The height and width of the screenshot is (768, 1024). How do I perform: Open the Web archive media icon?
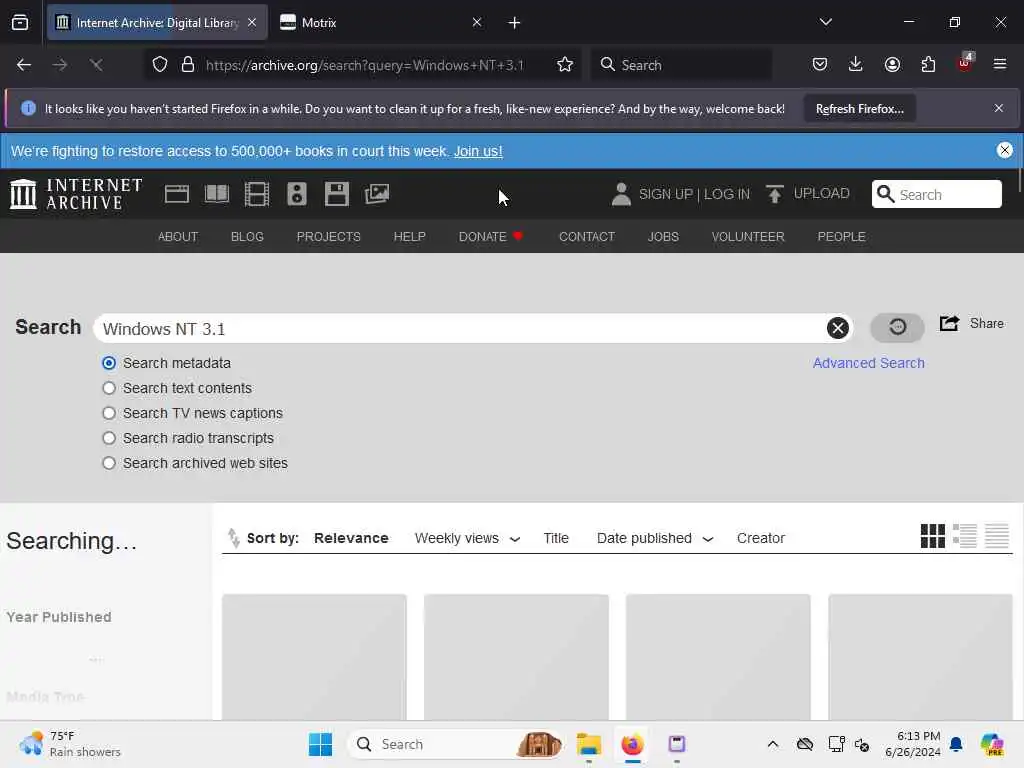pyautogui.click(x=177, y=194)
